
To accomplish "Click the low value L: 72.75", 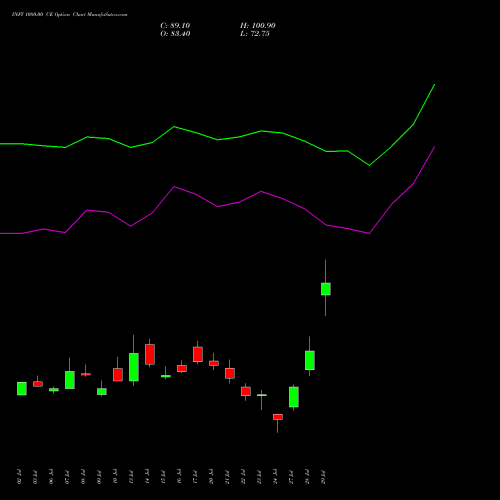I will tap(255, 34).
